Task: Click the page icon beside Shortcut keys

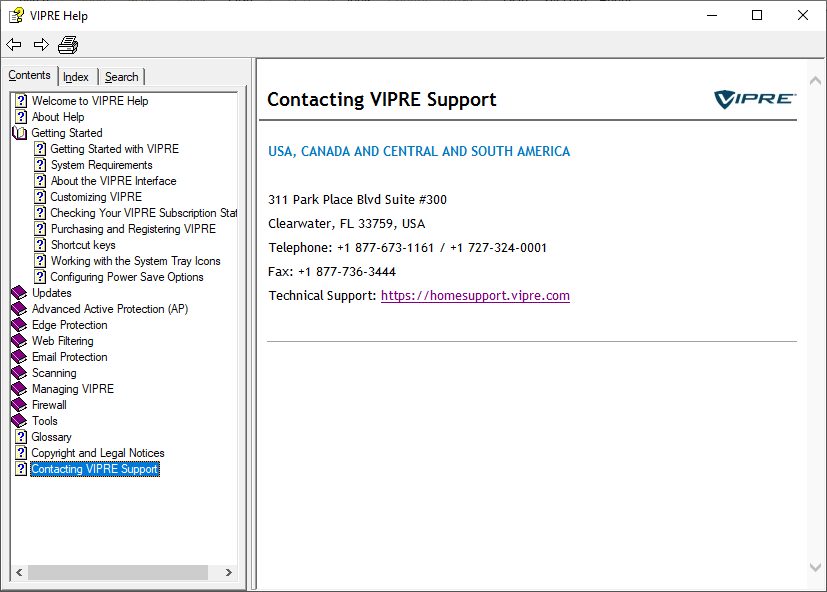Action: [40, 245]
